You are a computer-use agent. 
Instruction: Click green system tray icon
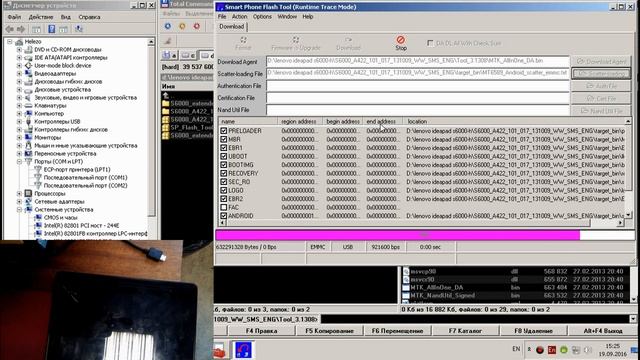[564, 350]
